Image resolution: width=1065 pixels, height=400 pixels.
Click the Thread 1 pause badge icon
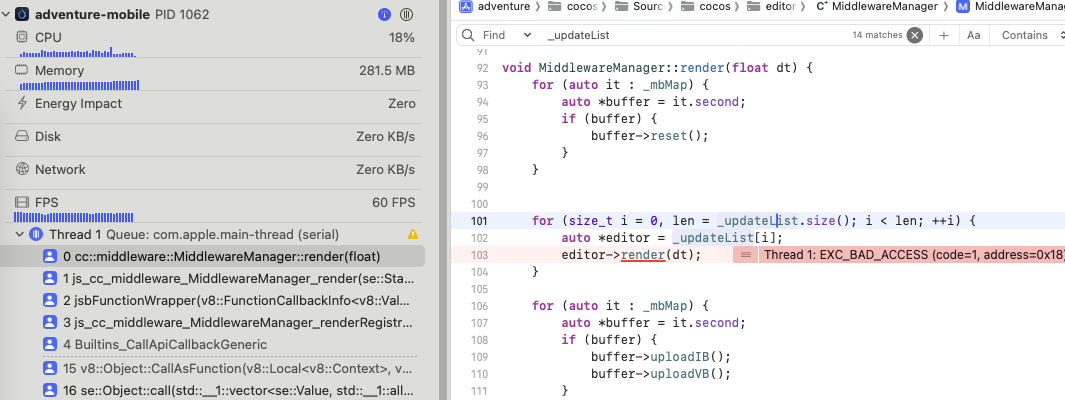(x=36, y=235)
